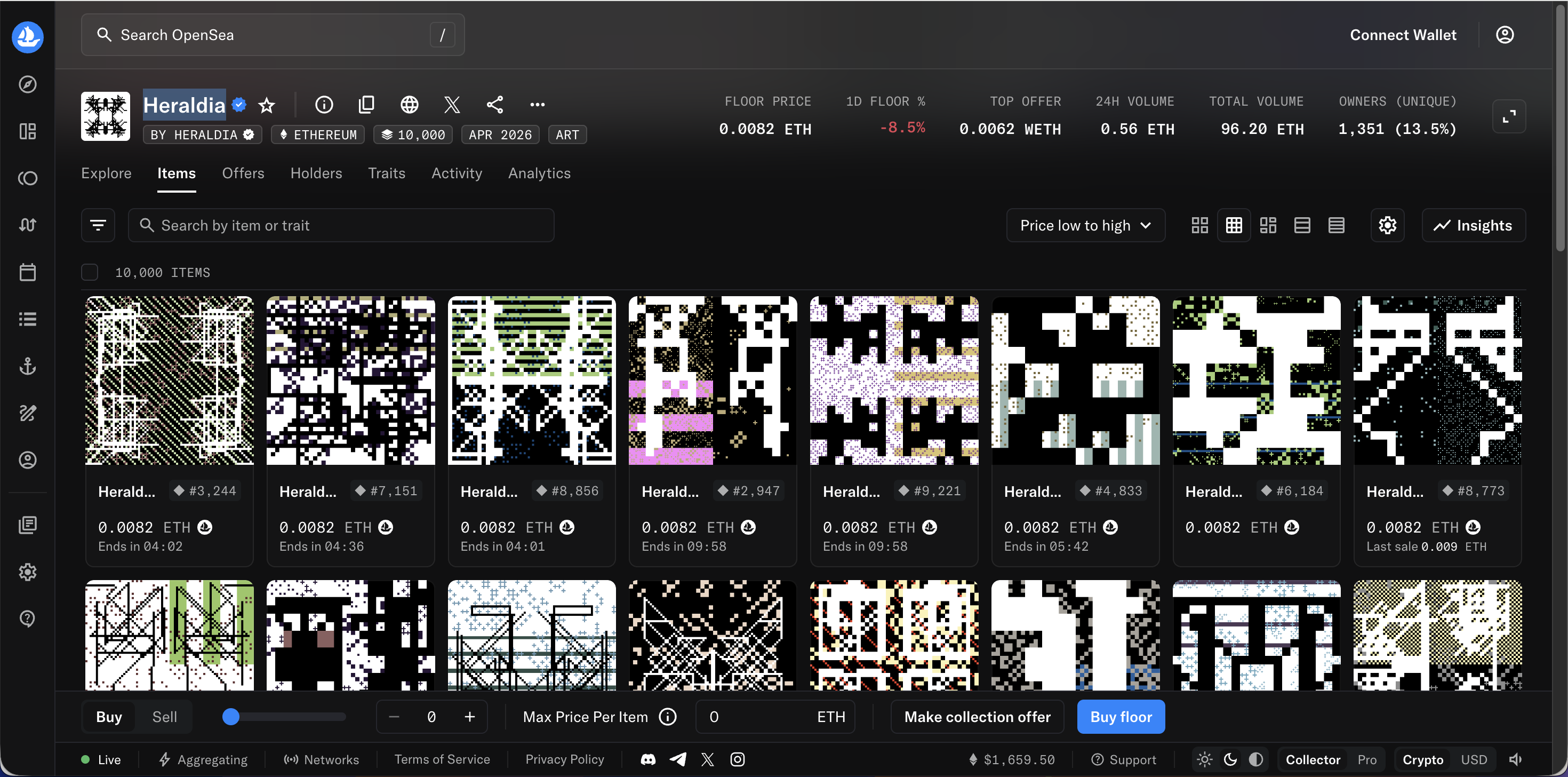Open the Activity tab

(457, 173)
